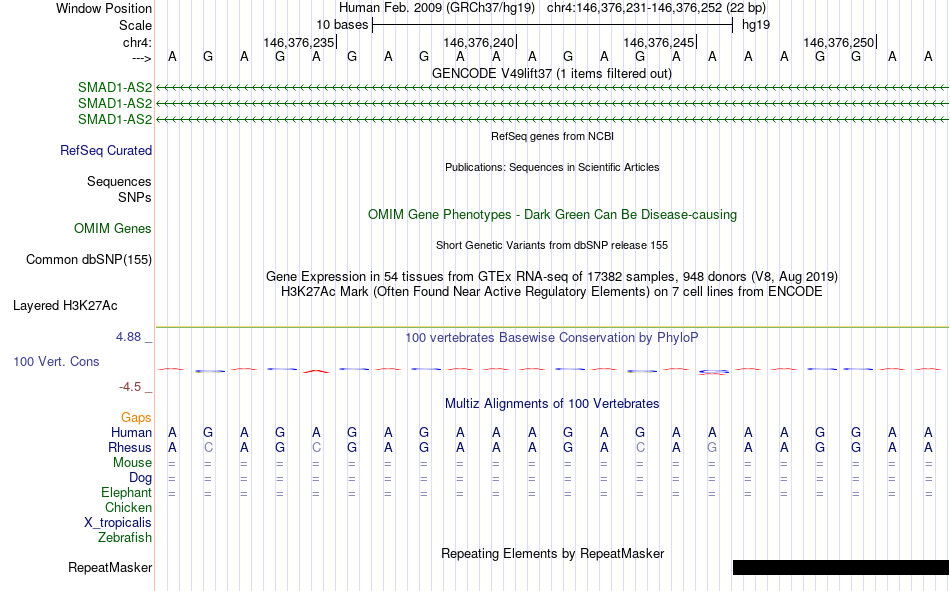
Task: Click the 'RefSeq genes from NCBI' title
Action: [553, 136]
